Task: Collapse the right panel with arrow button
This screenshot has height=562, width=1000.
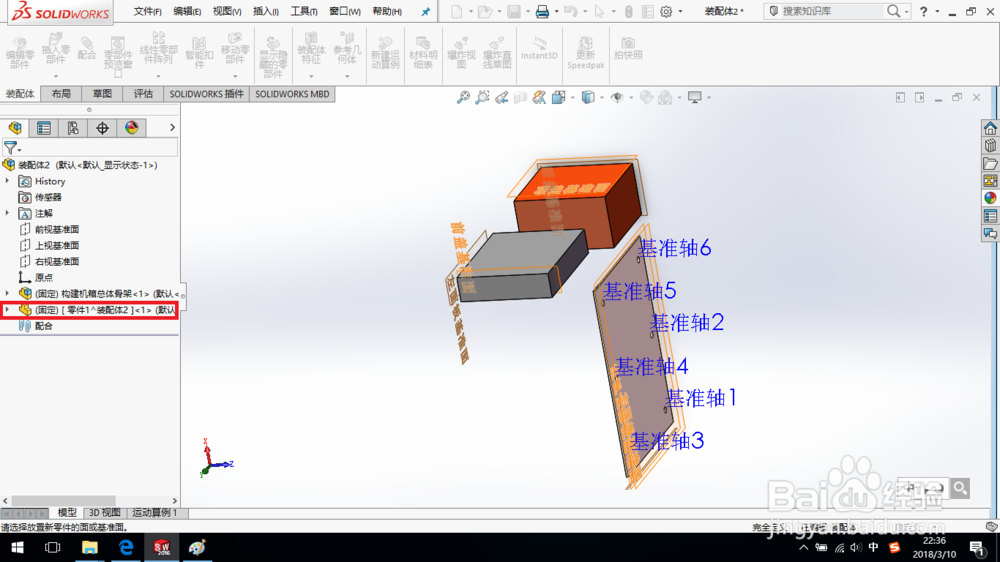Action: tap(919, 98)
